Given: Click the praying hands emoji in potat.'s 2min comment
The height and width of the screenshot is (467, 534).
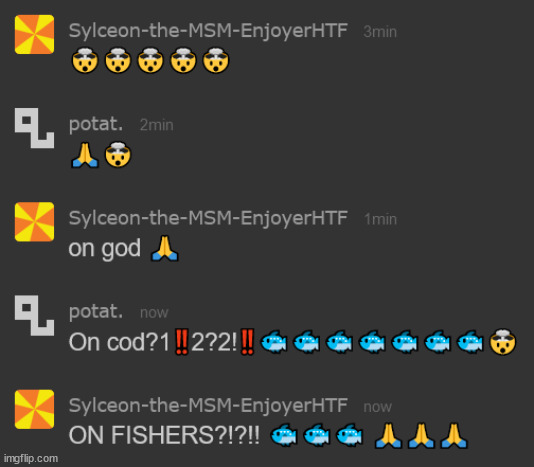Looking at the screenshot, I should point(85,155).
